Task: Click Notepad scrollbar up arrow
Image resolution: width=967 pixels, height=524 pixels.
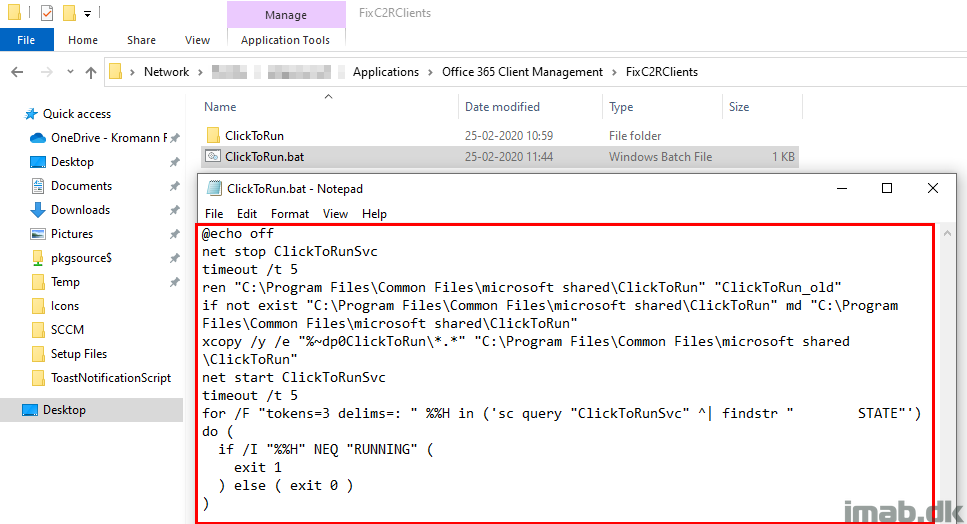Action: click(947, 234)
